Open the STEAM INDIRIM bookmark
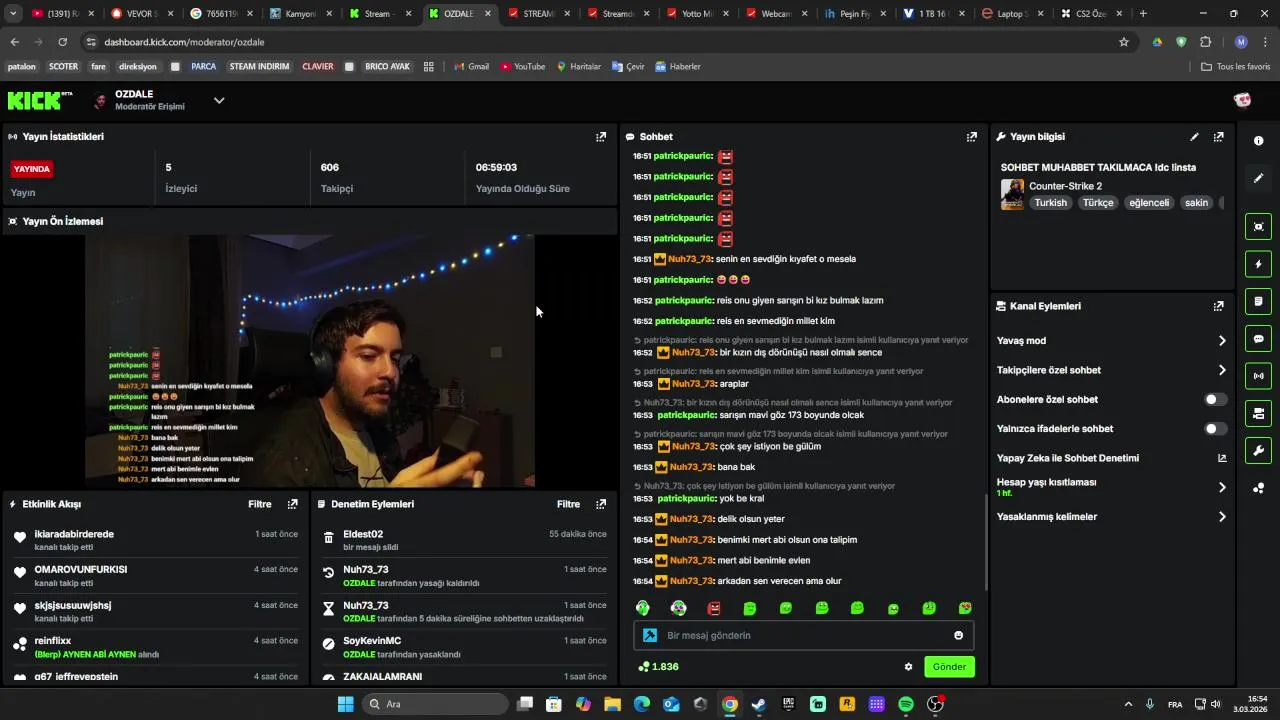The width and height of the screenshot is (1280, 720). pos(259,67)
